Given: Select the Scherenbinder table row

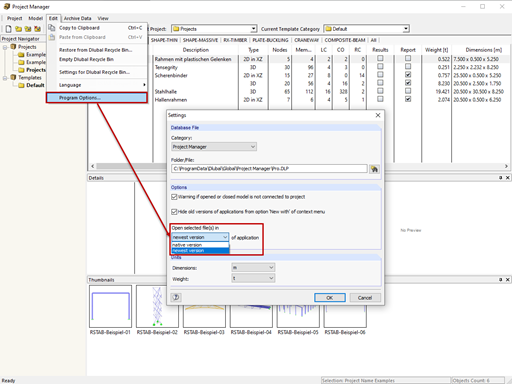Looking at the screenshot, I should click(x=298, y=75).
